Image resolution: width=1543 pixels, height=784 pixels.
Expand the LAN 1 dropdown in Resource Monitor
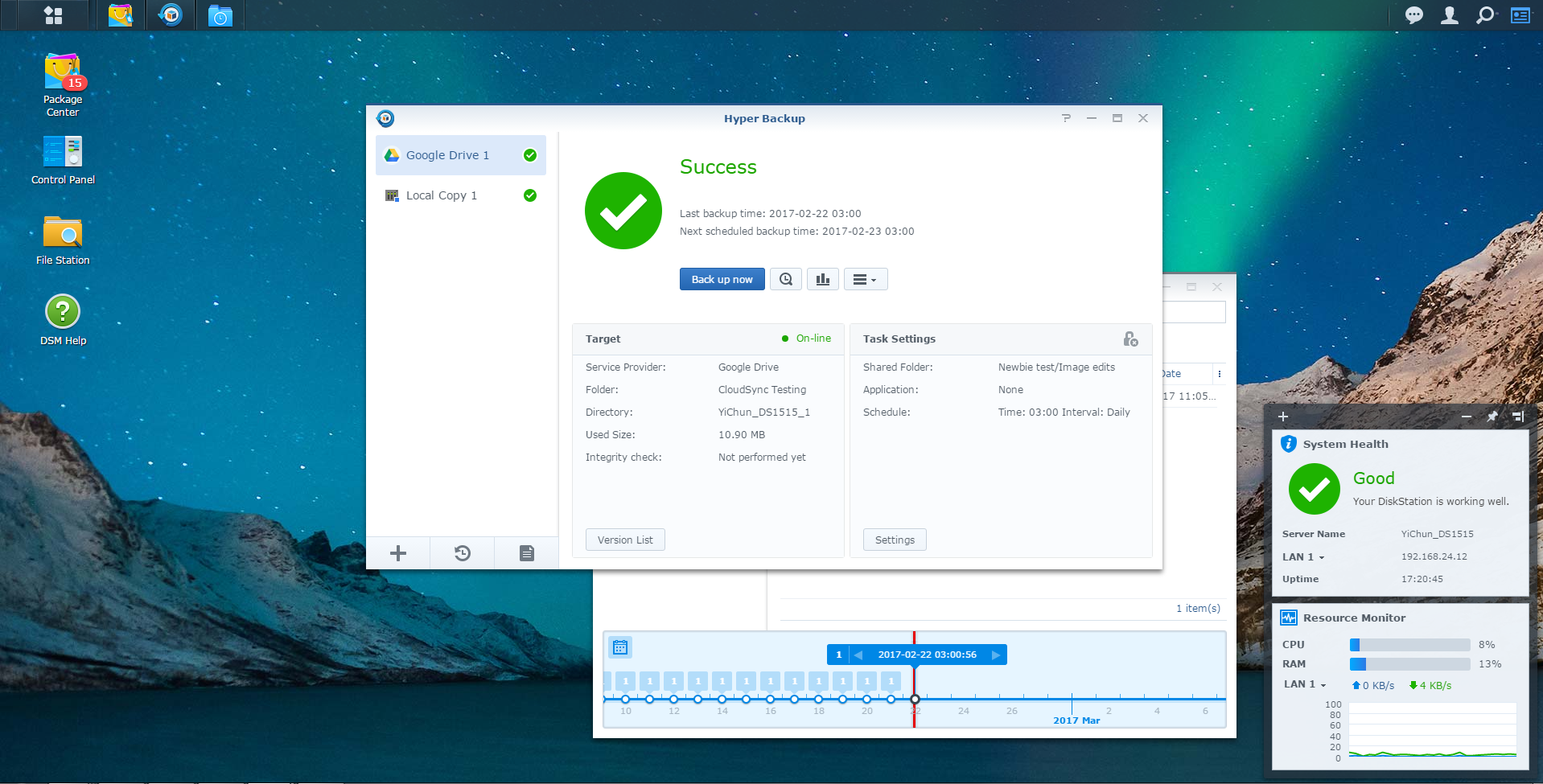point(1305,684)
